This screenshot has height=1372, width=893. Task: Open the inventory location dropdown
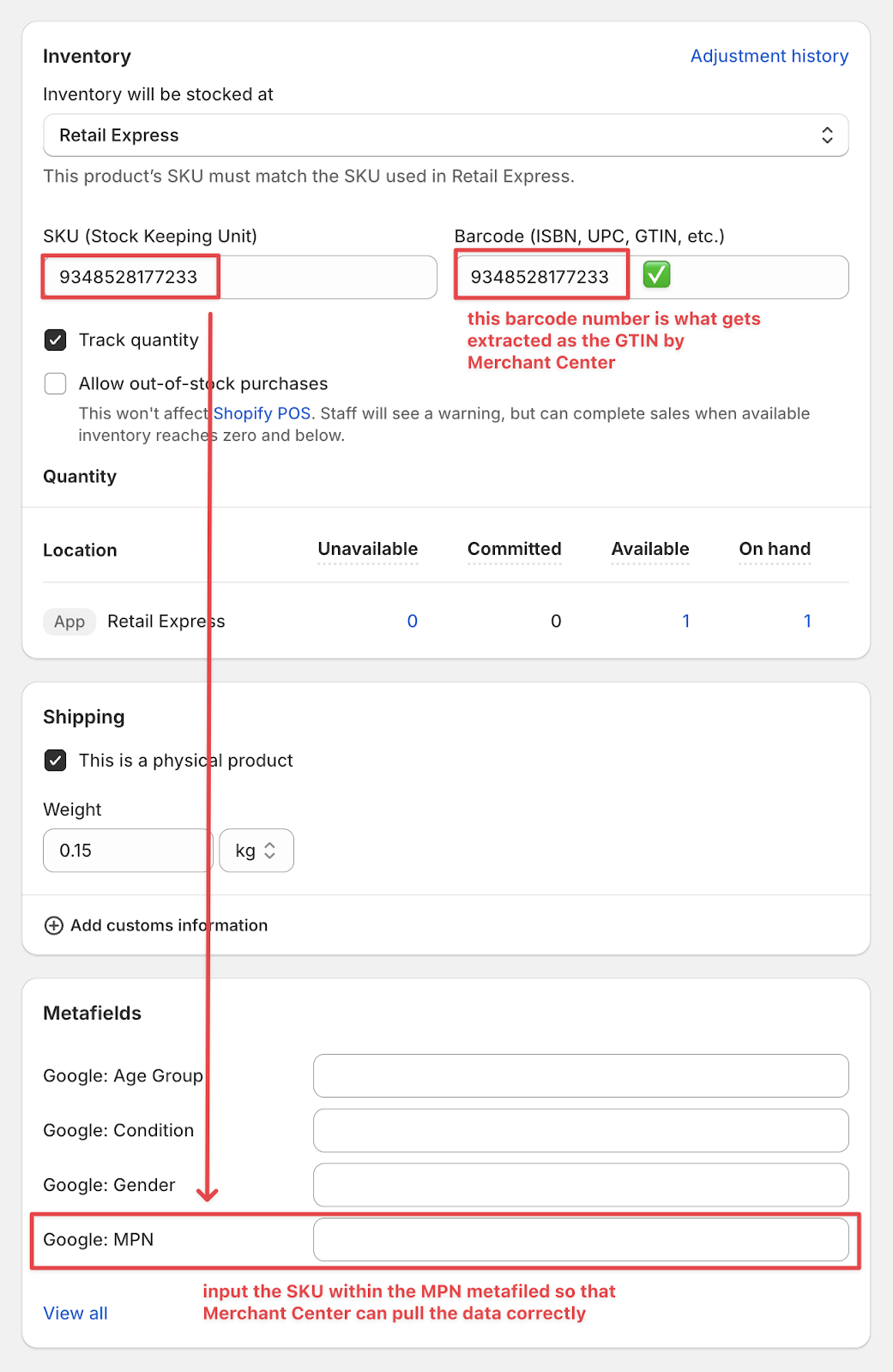(445, 135)
